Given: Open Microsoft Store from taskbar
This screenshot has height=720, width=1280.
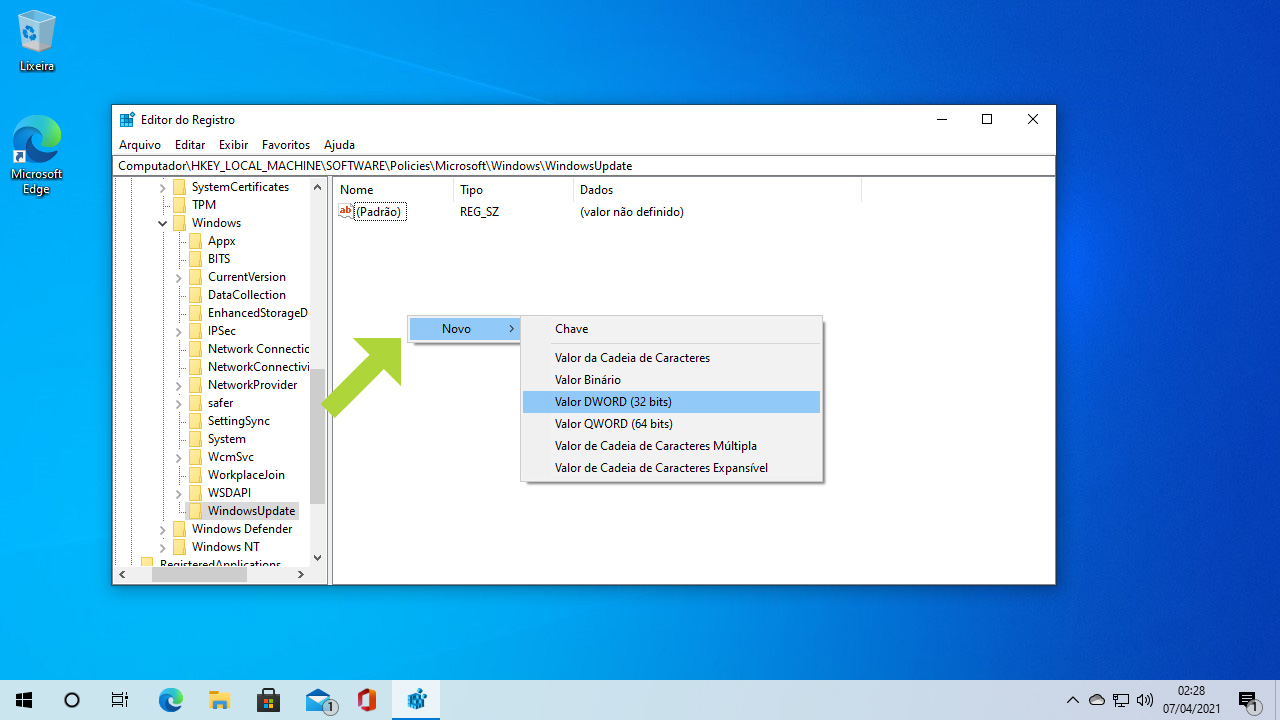Looking at the screenshot, I should [268, 700].
